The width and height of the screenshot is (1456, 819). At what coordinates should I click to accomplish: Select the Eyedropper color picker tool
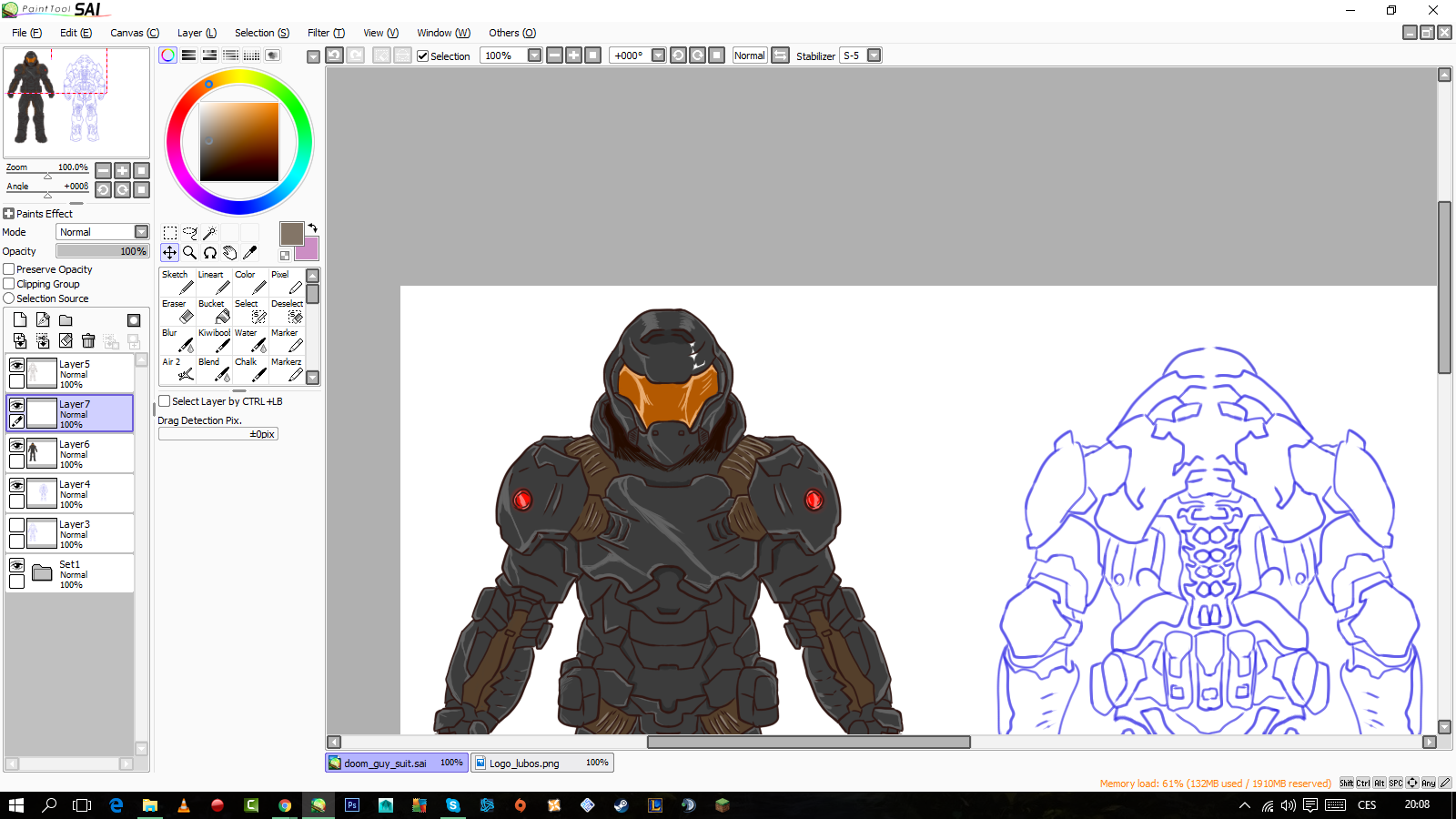249,253
